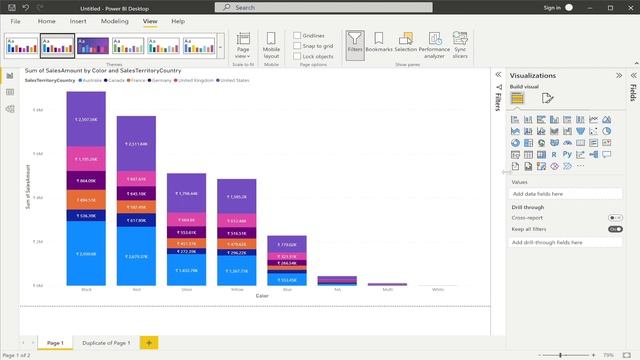The image size is (640, 360).
Task: Open Performance analyzer pane
Action: (434, 45)
